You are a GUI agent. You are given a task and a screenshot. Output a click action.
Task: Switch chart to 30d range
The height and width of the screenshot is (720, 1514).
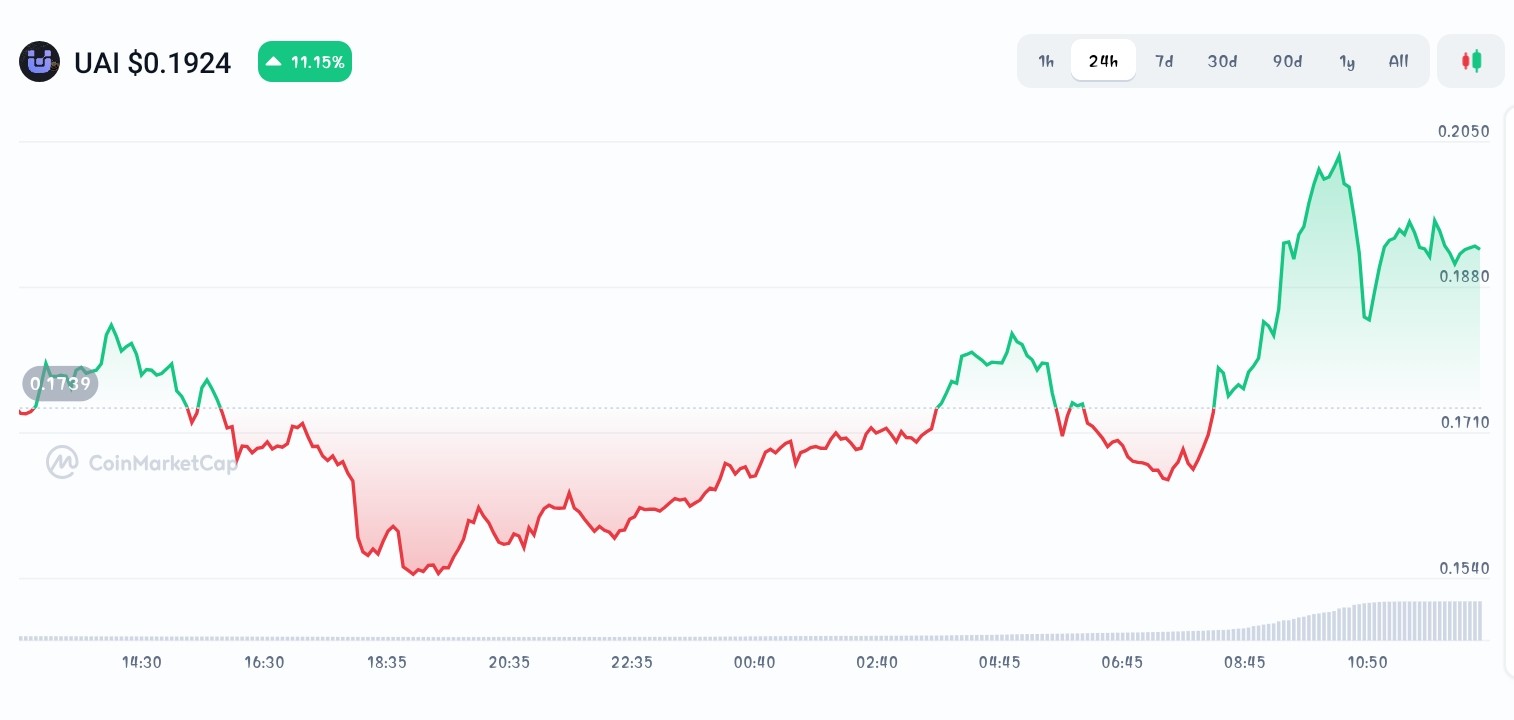1222,61
